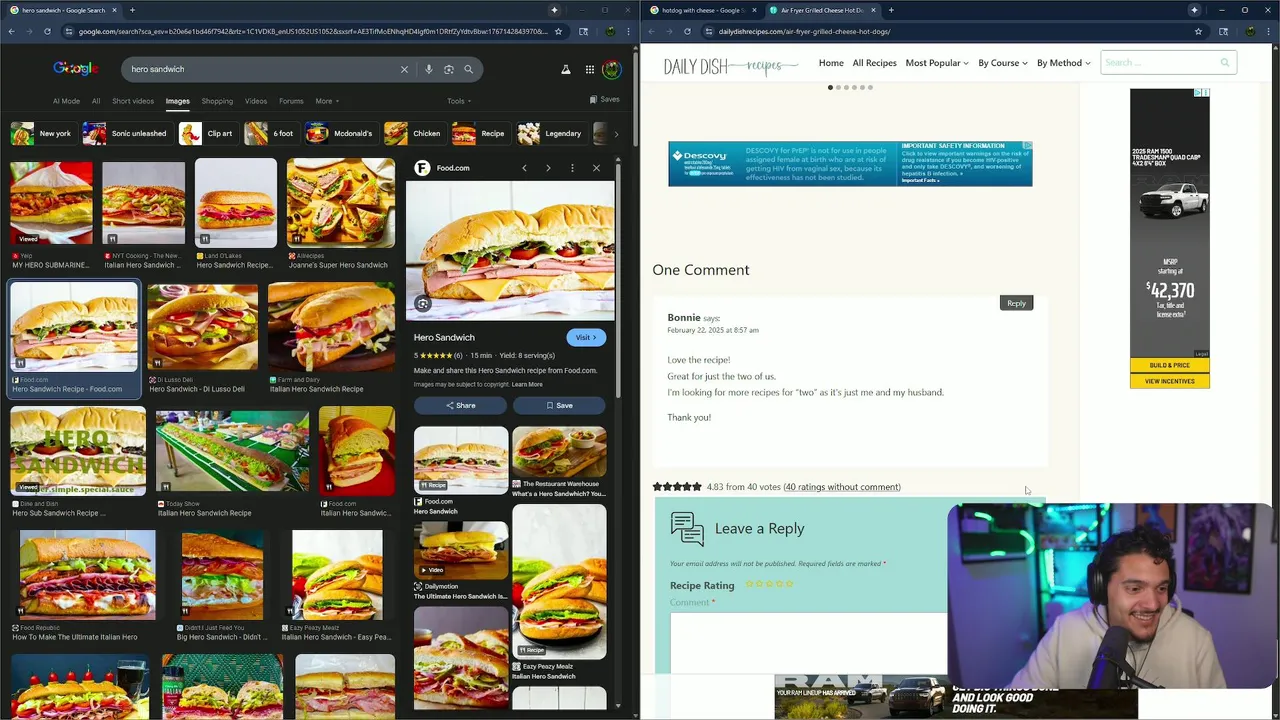Expand the More search filters dropdown

[327, 101]
